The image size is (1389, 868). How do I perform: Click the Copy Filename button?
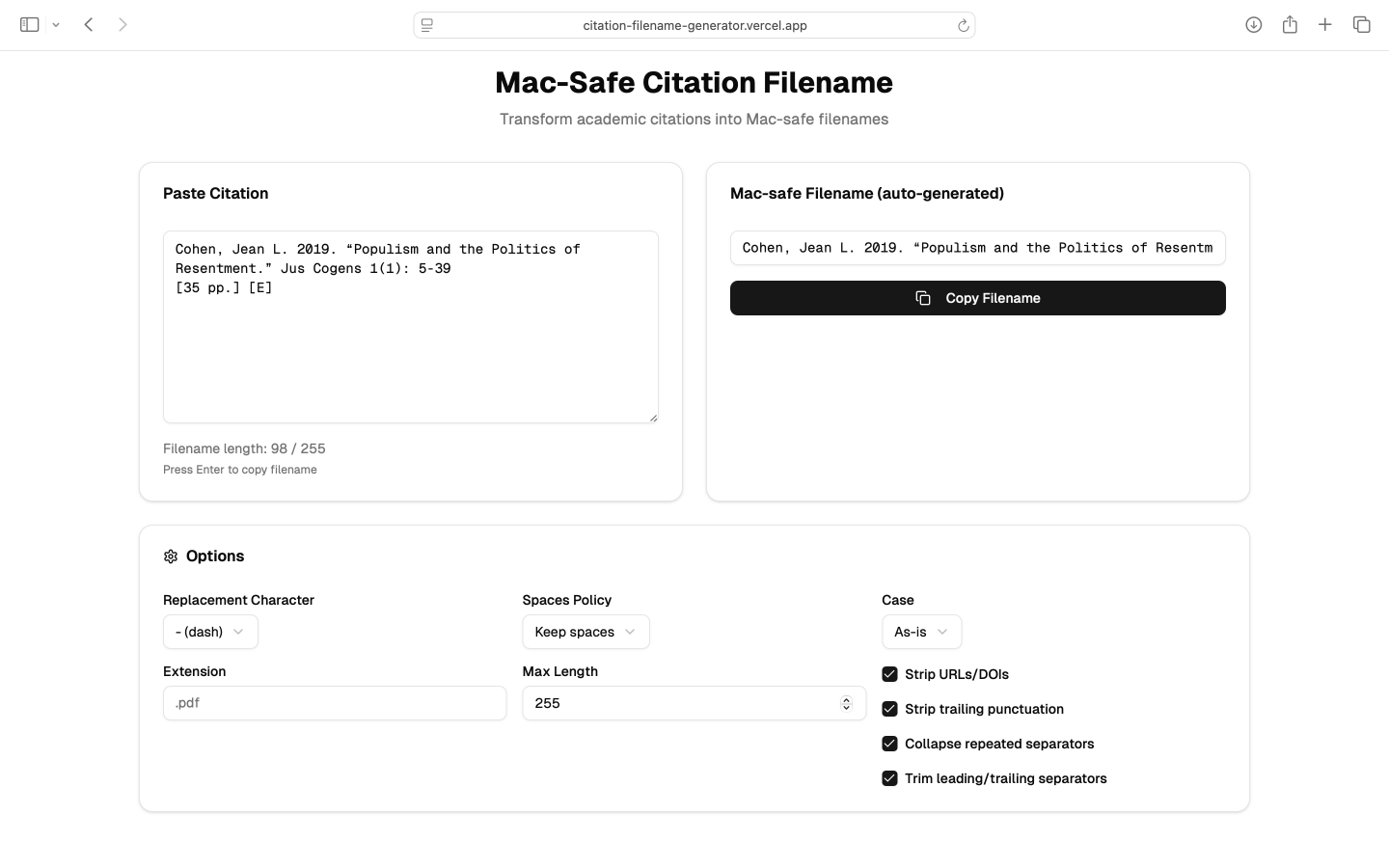pos(977,298)
